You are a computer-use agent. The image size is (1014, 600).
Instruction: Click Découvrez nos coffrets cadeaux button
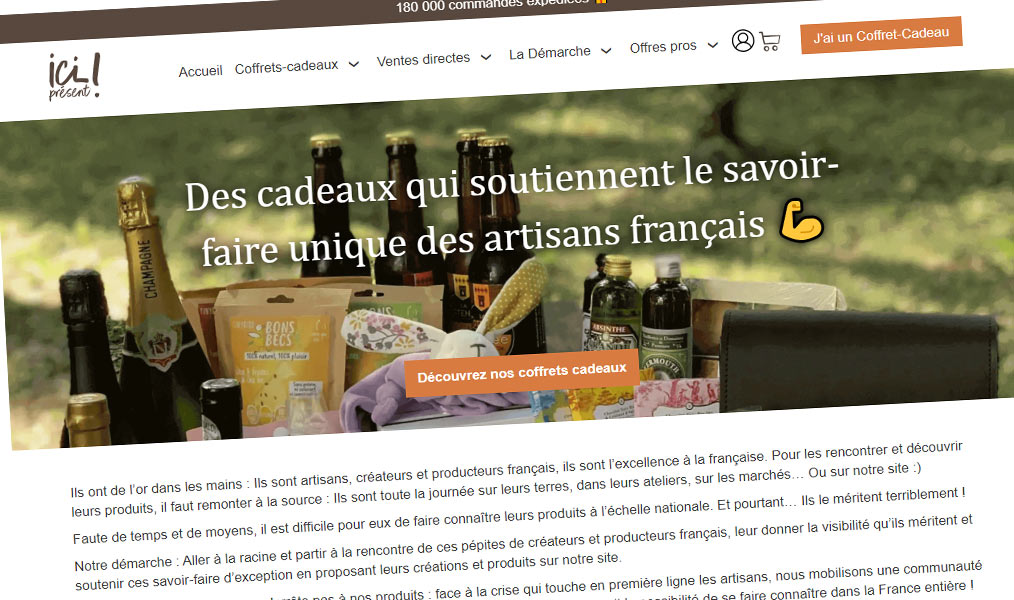tap(522, 372)
